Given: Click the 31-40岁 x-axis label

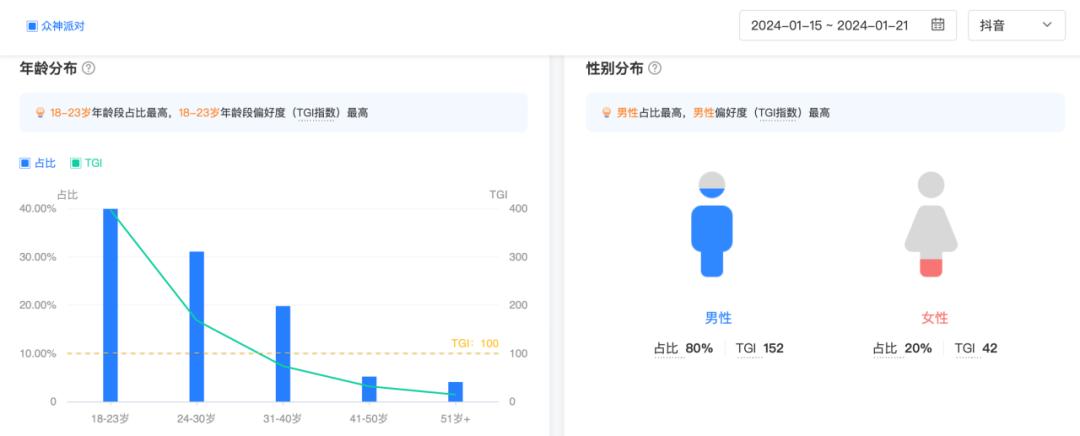Looking at the screenshot, I should pos(282,419).
